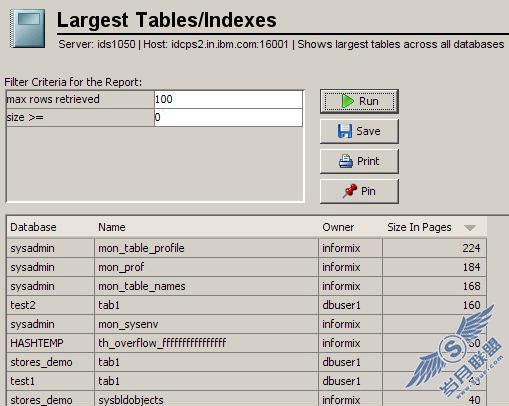Select the mon_prof table name
Screen dimensions: 509x406
pos(121,267)
